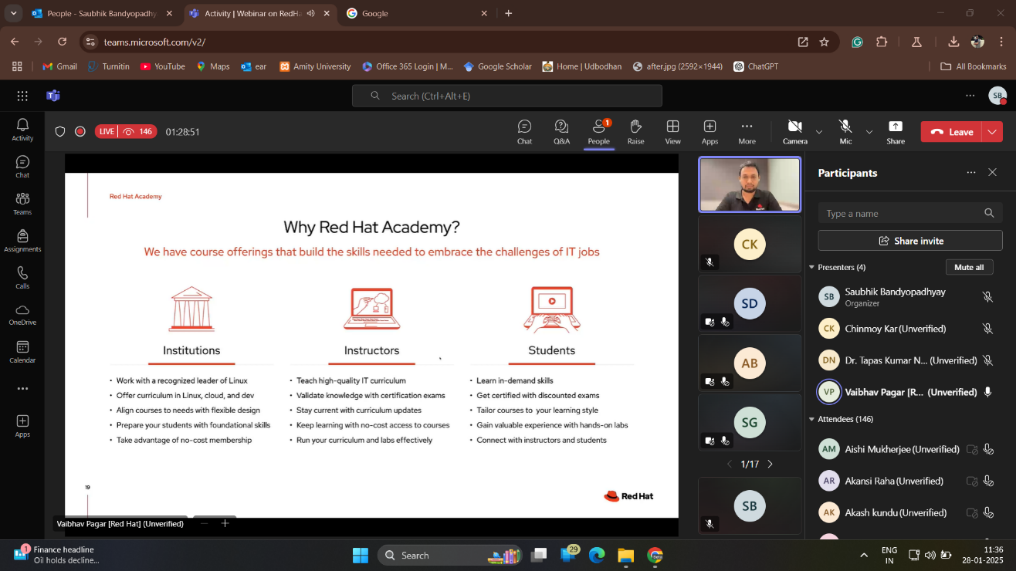This screenshot has width=1016, height=571.
Task: Select the CK participant tile
Action: [x=750, y=244]
